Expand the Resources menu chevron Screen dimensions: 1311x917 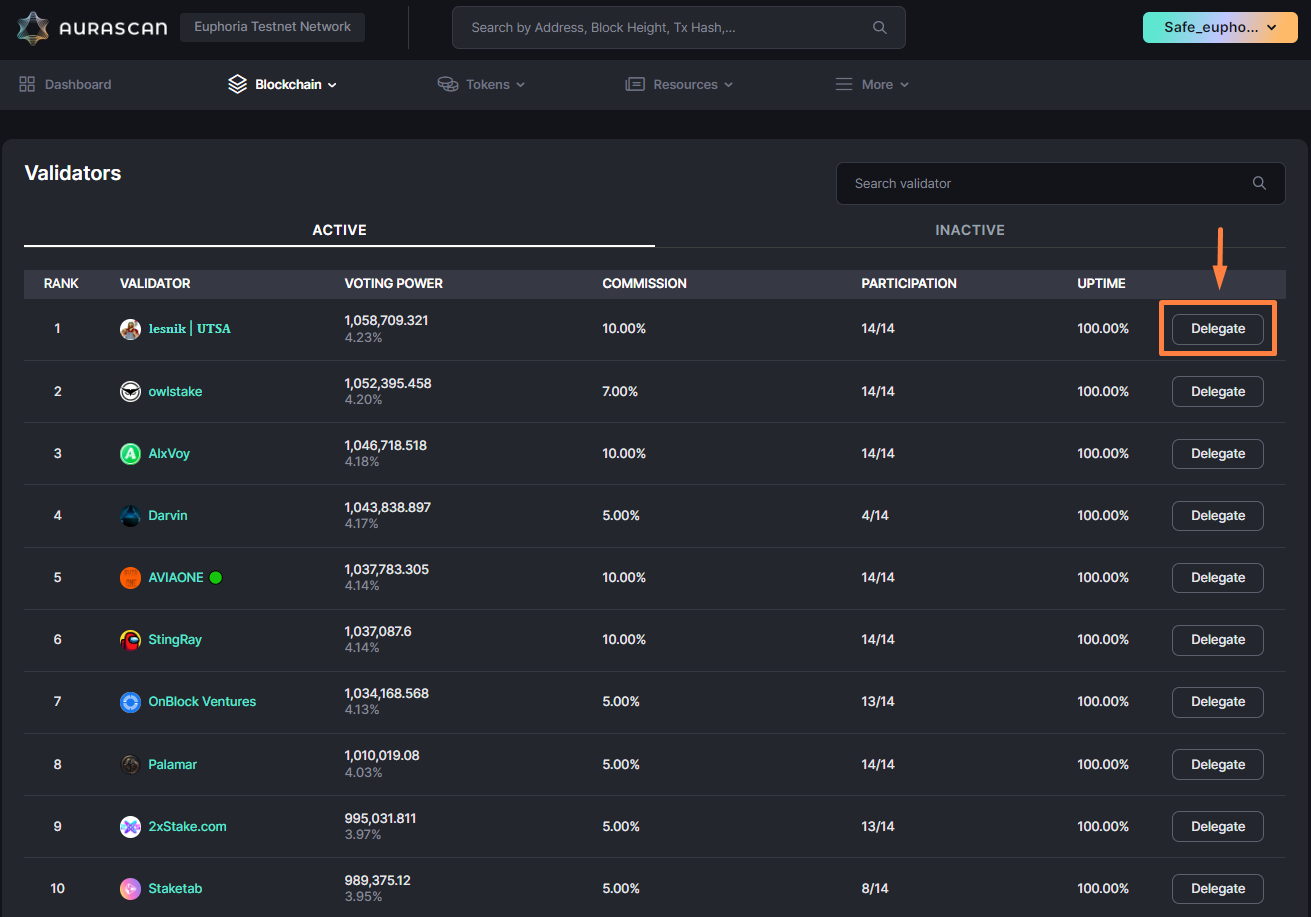(x=728, y=85)
